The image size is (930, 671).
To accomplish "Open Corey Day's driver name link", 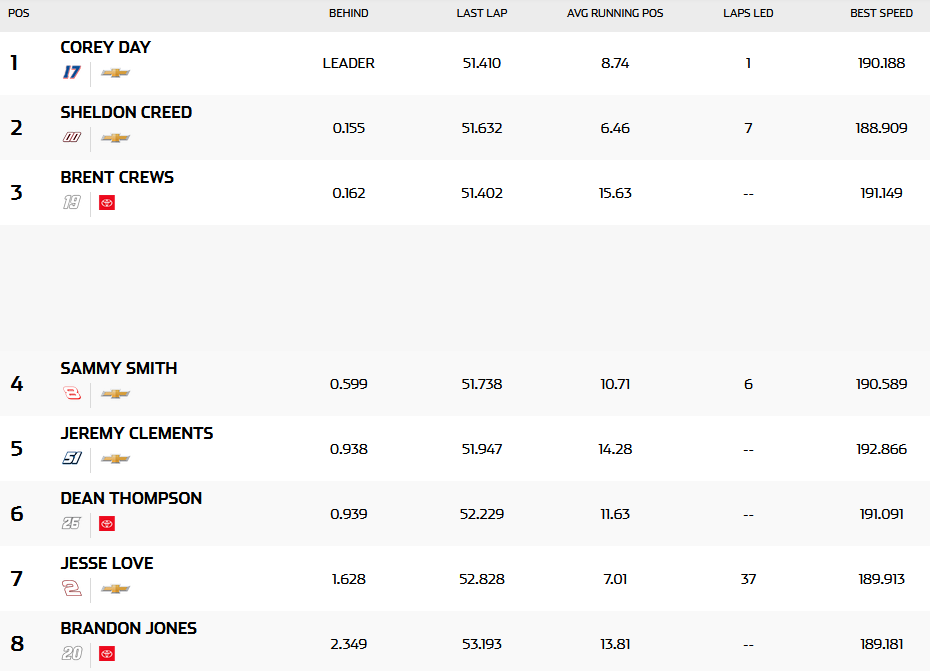I will click(x=105, y=48).
